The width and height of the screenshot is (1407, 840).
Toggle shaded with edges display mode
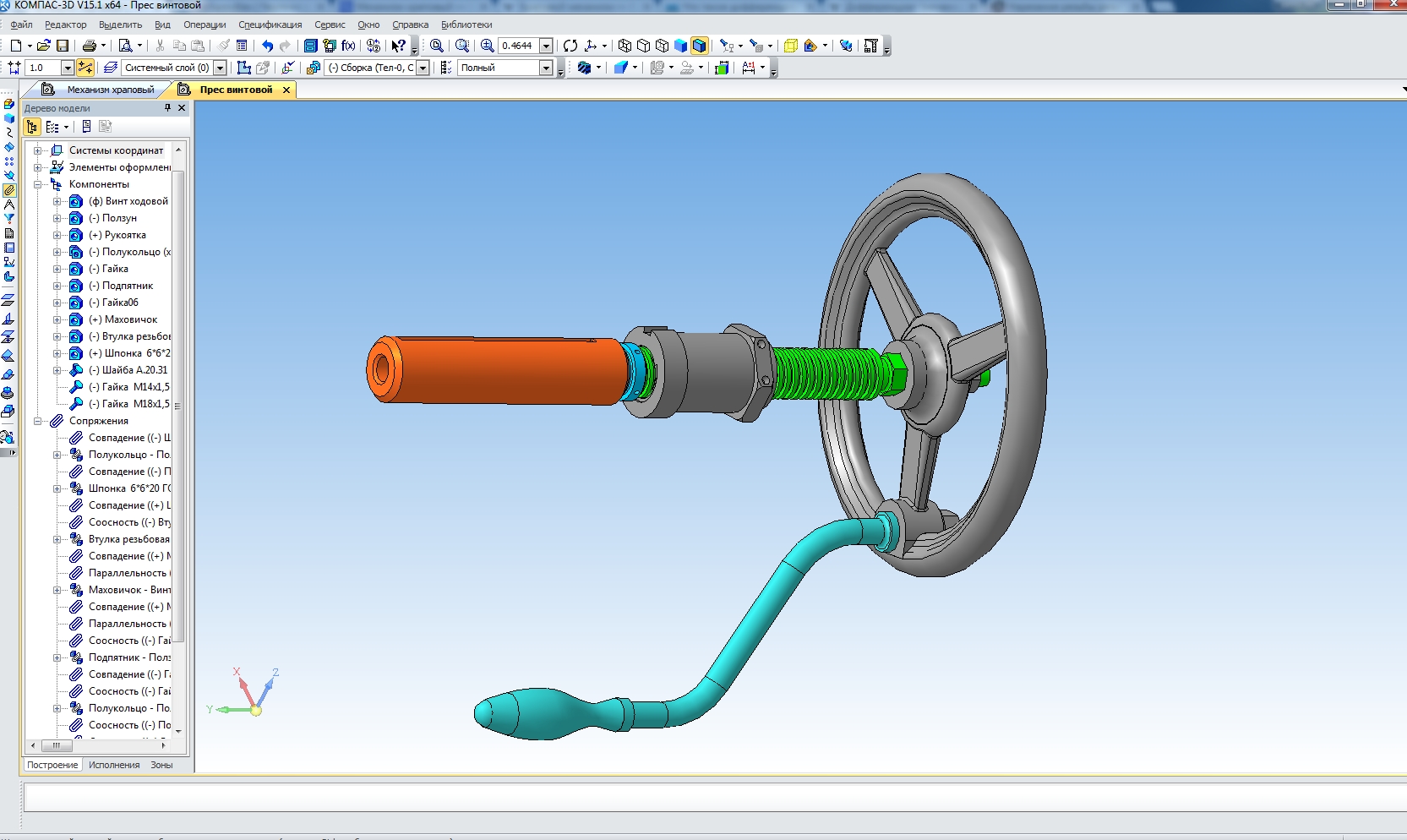(x=700, y=46)
